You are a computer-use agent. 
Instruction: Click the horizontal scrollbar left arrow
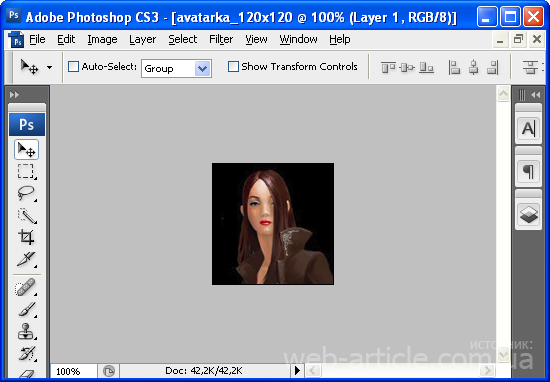pyautogui.click(x=314, y=370)
